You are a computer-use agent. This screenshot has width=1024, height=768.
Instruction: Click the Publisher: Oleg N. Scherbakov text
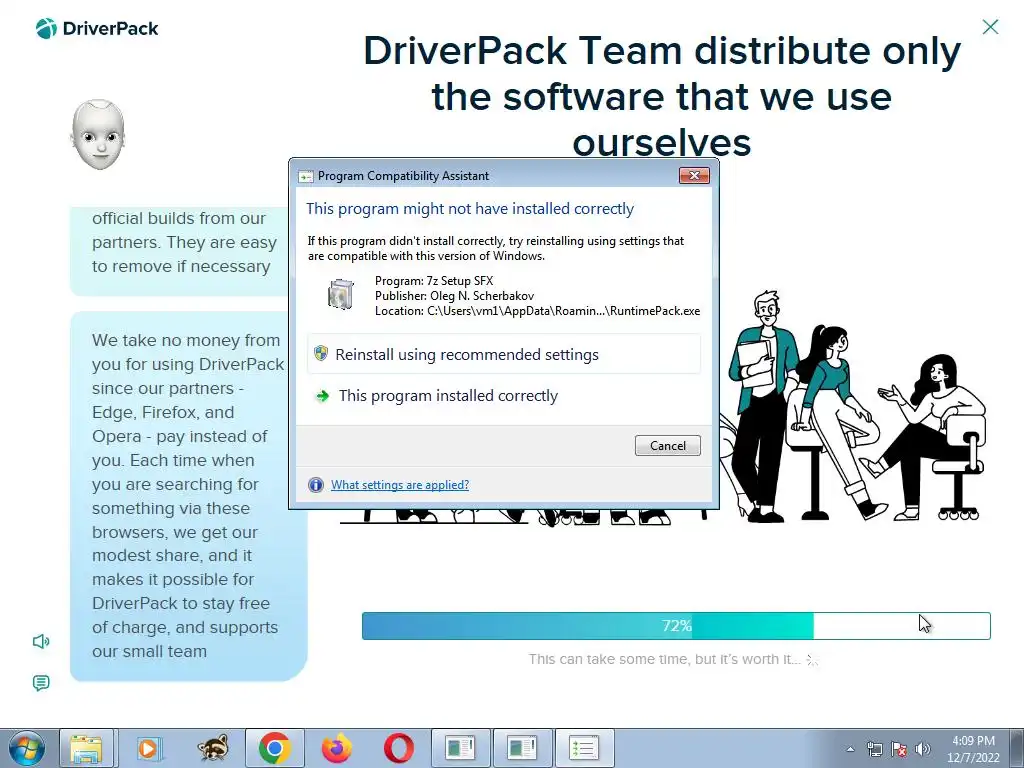coord(454,296)
